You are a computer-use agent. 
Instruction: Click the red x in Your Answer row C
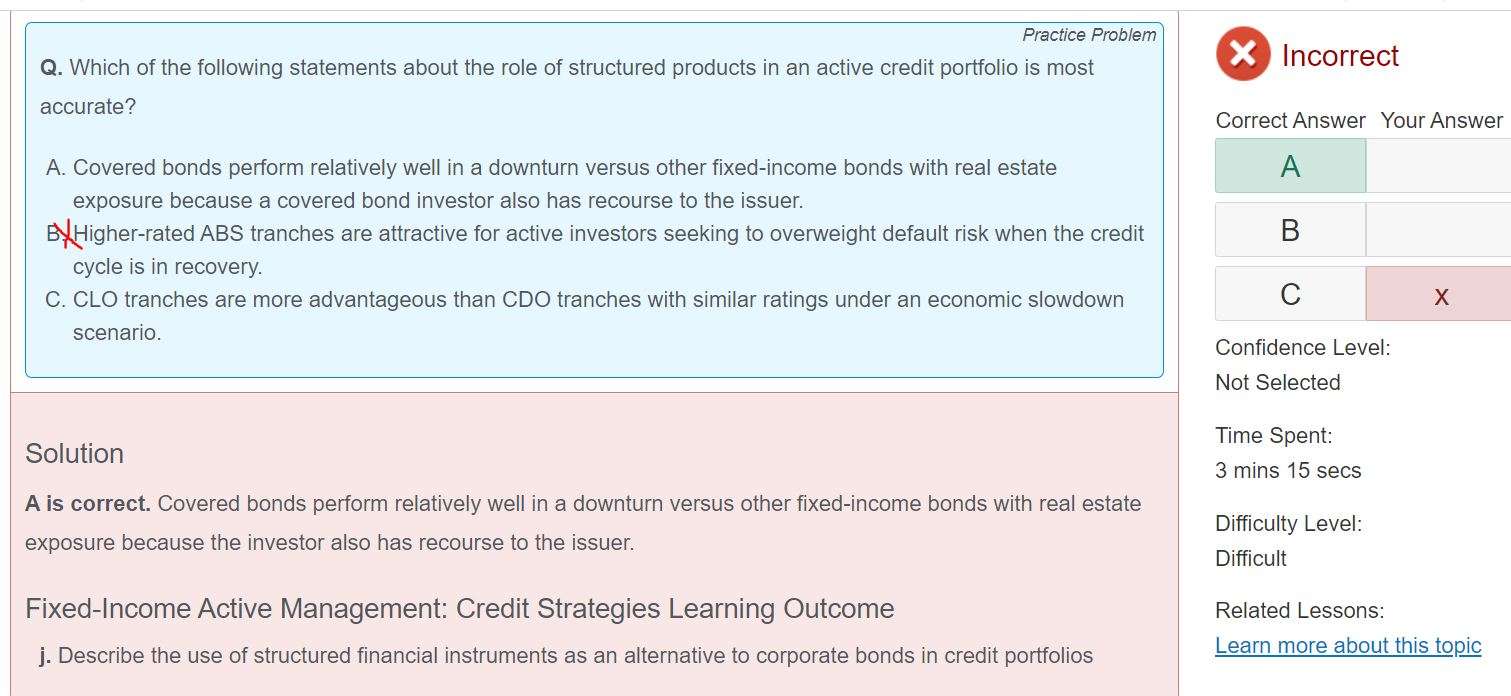(1440, 294)
